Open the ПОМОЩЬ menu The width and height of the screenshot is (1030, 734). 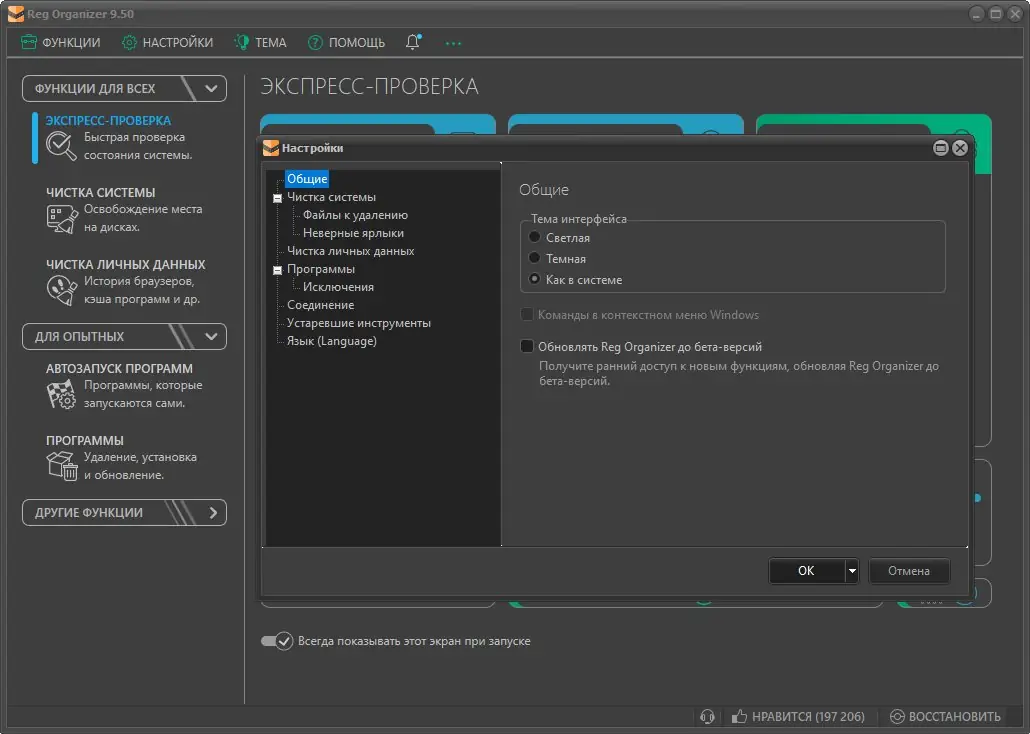[346, 43]
